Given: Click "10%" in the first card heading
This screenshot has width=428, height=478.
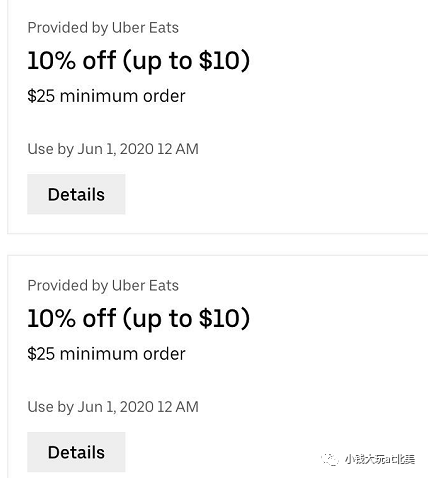Looking at the screenshot, I should coord(51,60).
